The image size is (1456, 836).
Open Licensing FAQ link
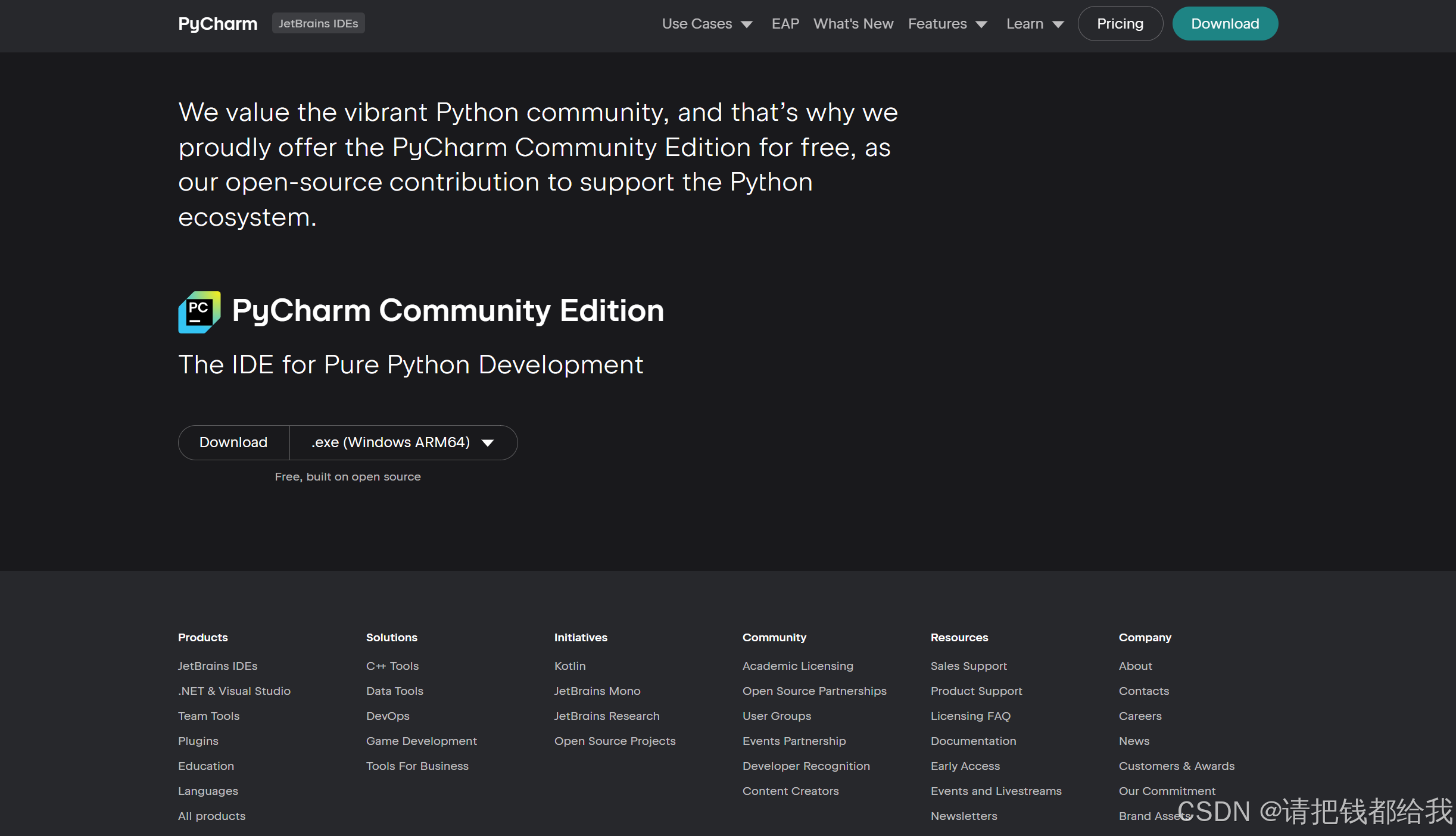[970, 716]
